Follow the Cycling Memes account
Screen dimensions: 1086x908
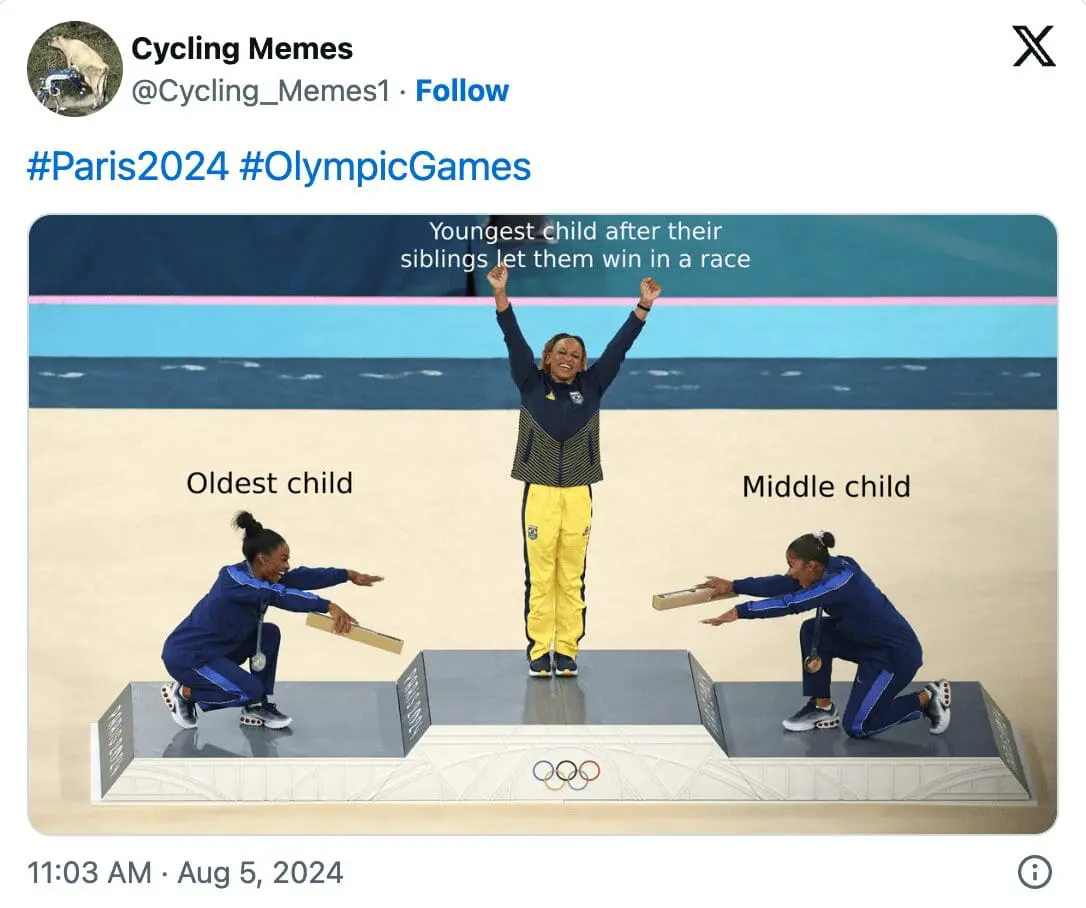[462, 91]
